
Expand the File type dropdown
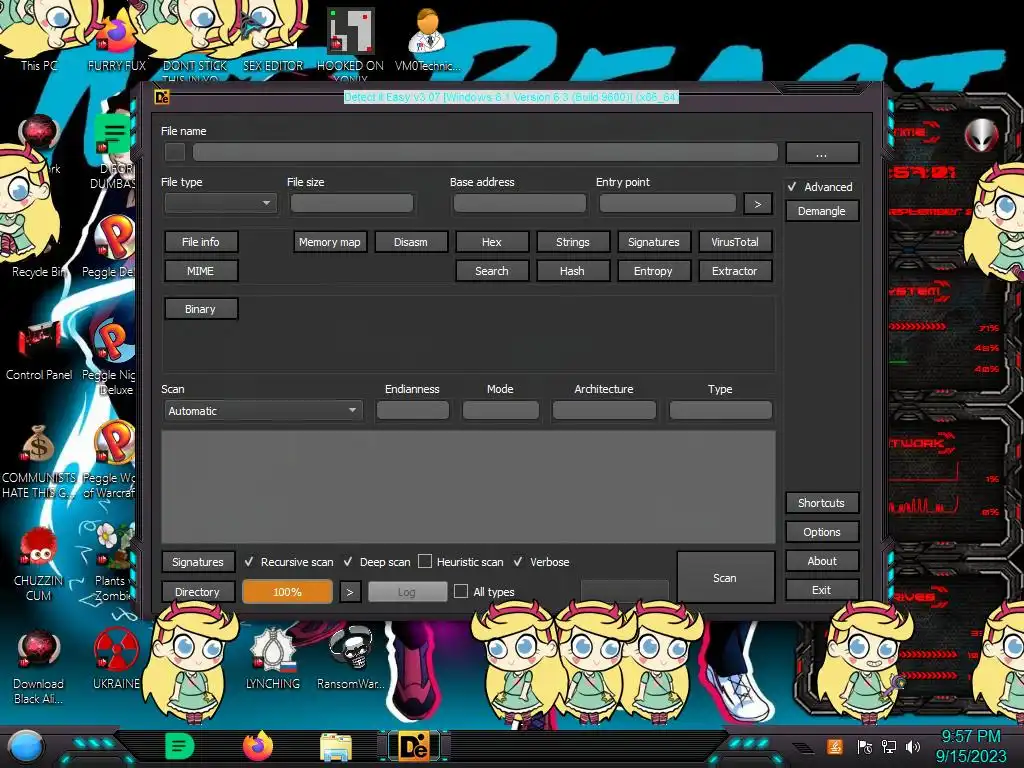(221, 203)
